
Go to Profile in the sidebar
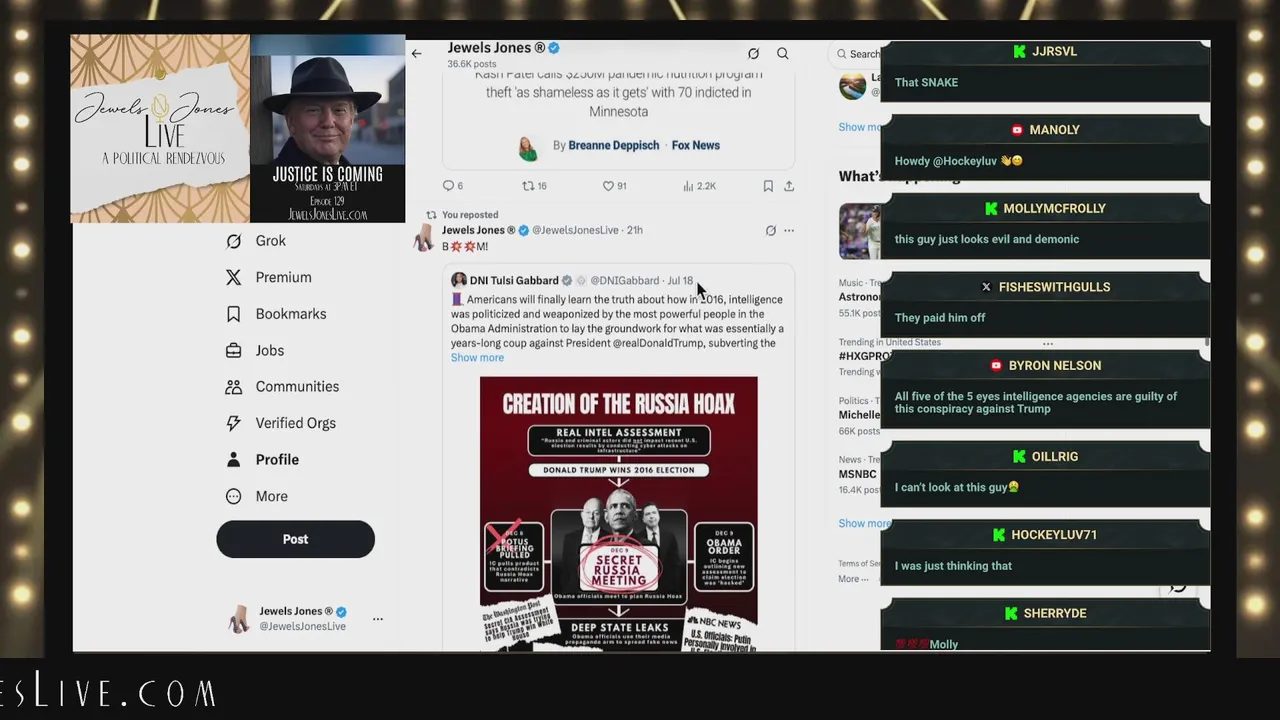point(262,460)
